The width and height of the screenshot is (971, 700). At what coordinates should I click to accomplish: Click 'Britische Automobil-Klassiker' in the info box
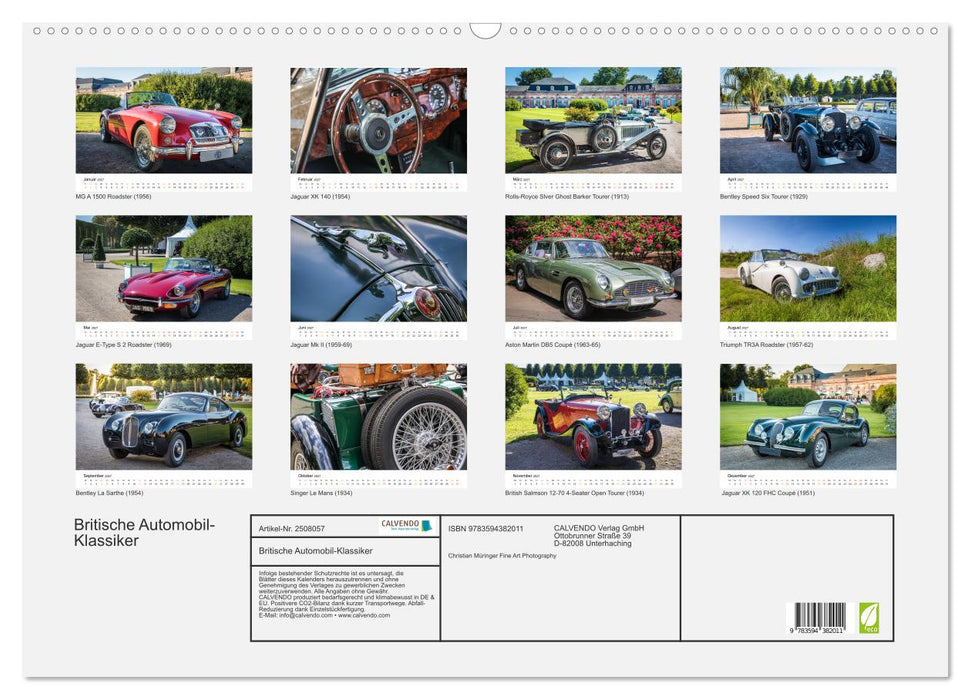(316, 551)
